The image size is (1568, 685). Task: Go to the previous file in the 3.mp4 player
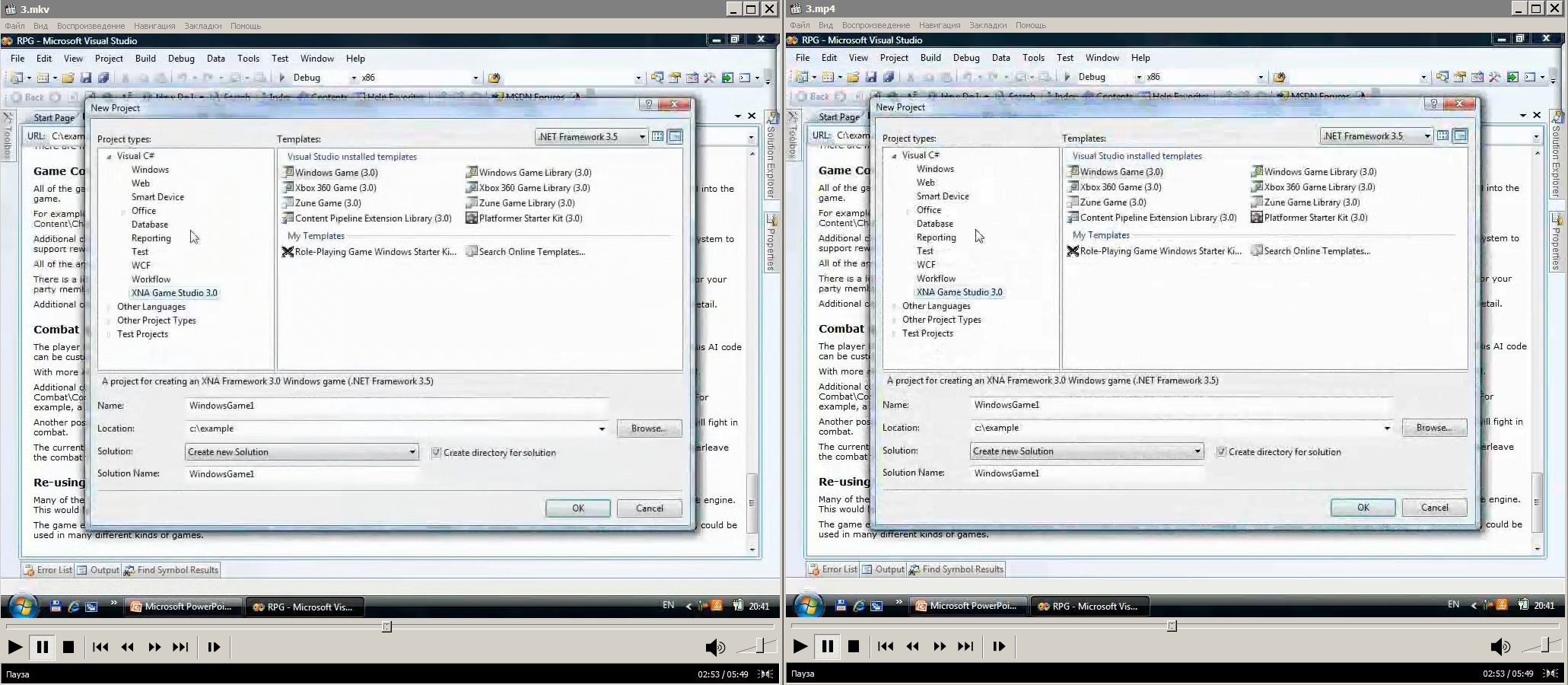[886, 646]
